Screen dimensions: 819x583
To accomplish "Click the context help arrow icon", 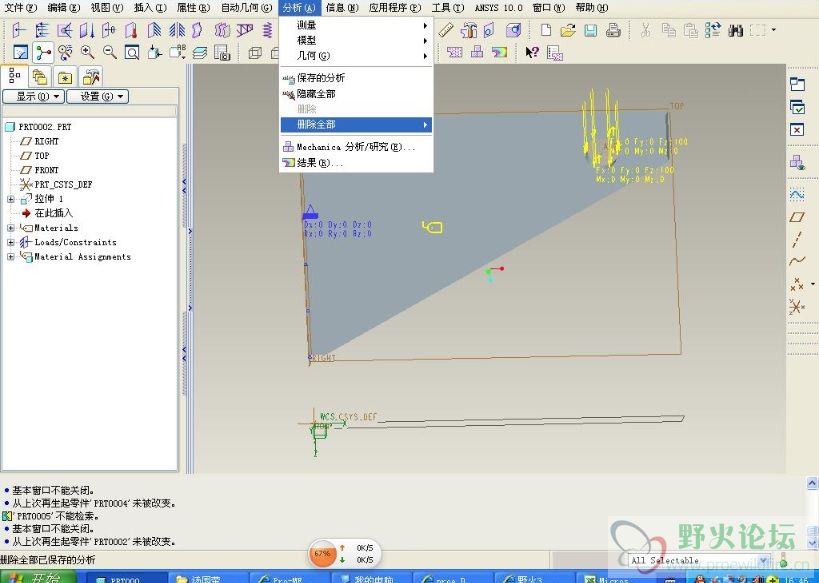I will (x=532, y=52).
